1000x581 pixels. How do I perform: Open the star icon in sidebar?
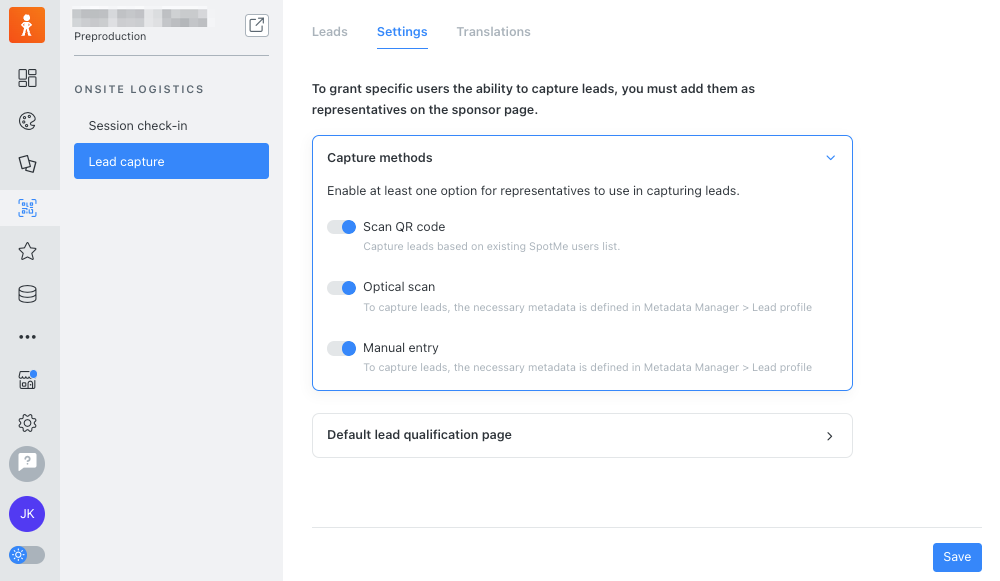pos(27,251)
